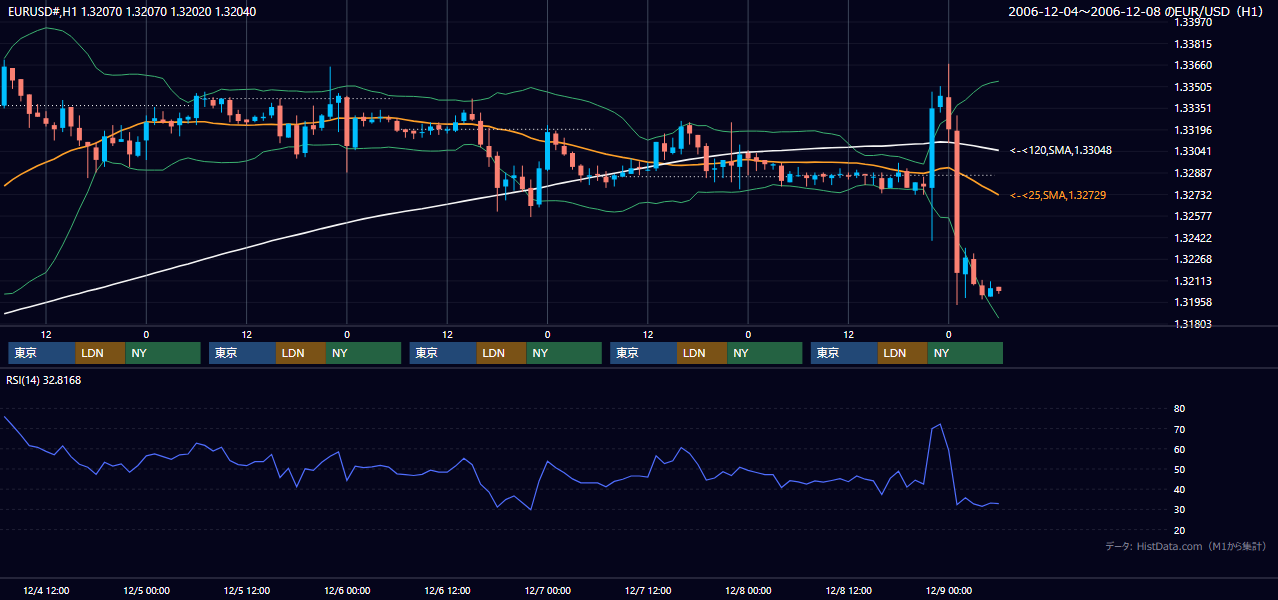Click the RSI scale value 30

tap(1179, 509)
